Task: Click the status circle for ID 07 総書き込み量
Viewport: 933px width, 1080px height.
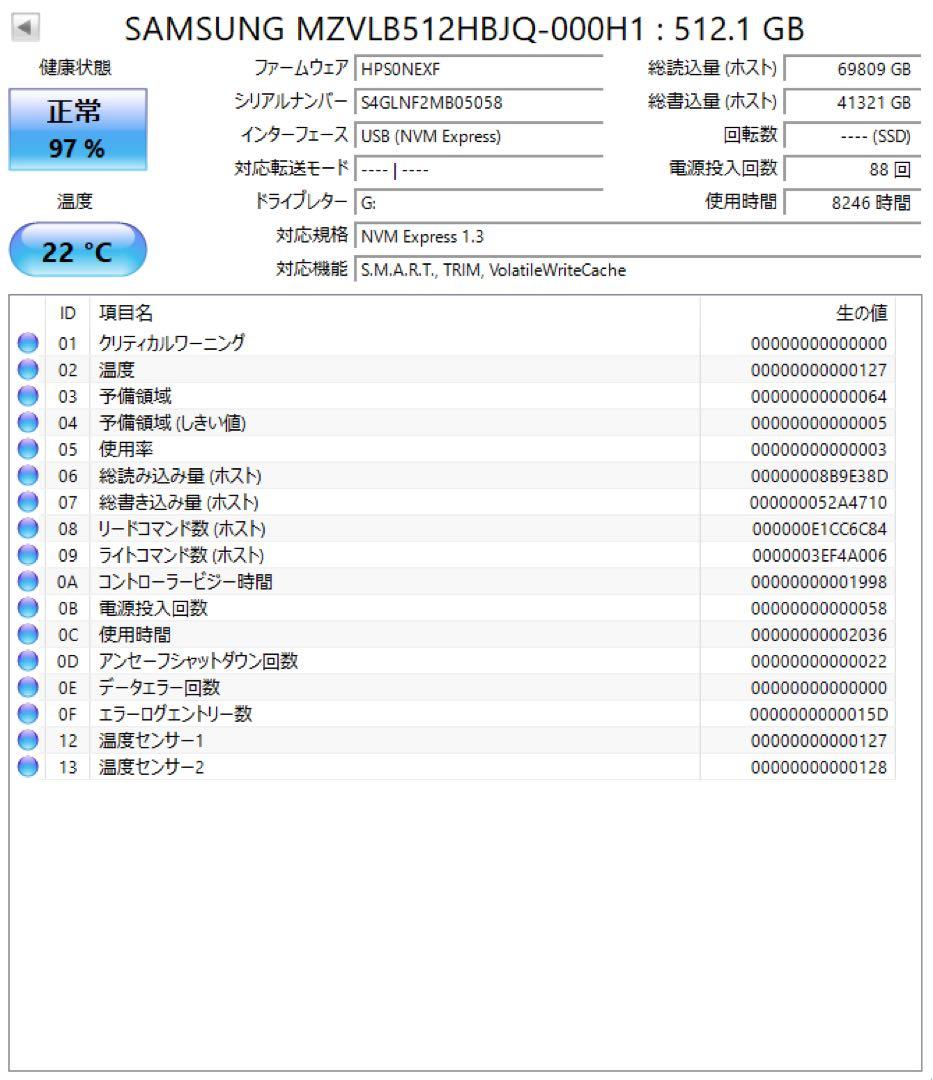Action: click(28, 502)
